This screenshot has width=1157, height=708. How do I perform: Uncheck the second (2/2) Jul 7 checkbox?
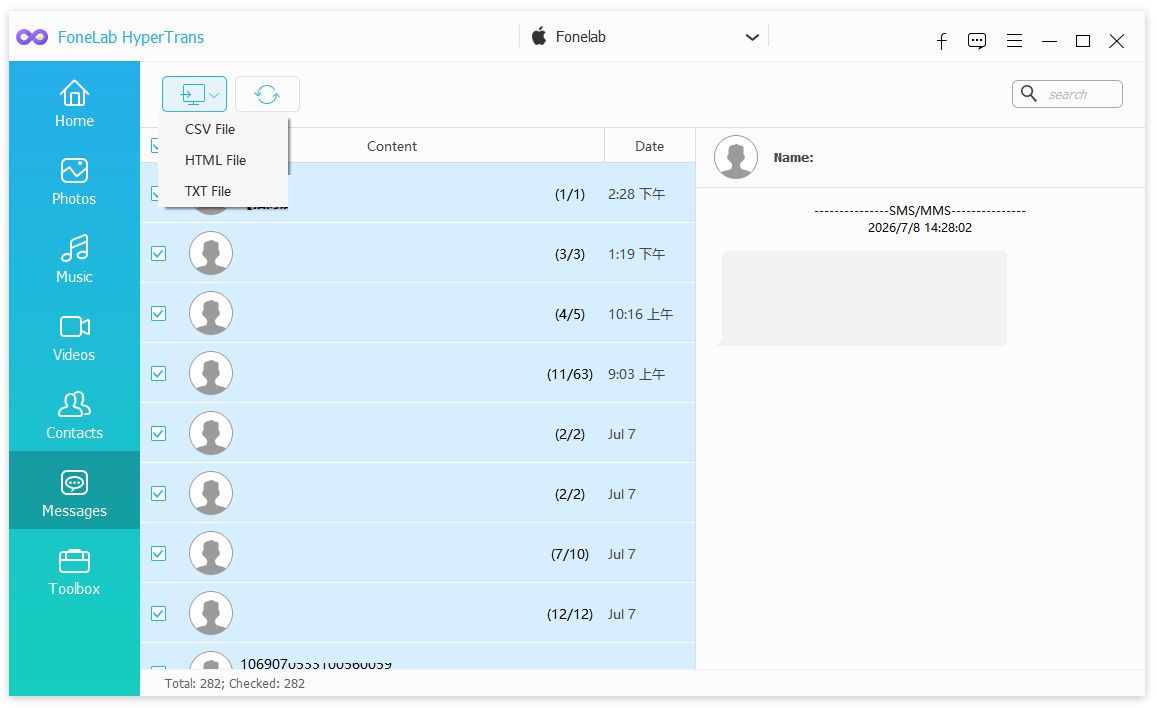coord(159,493)
